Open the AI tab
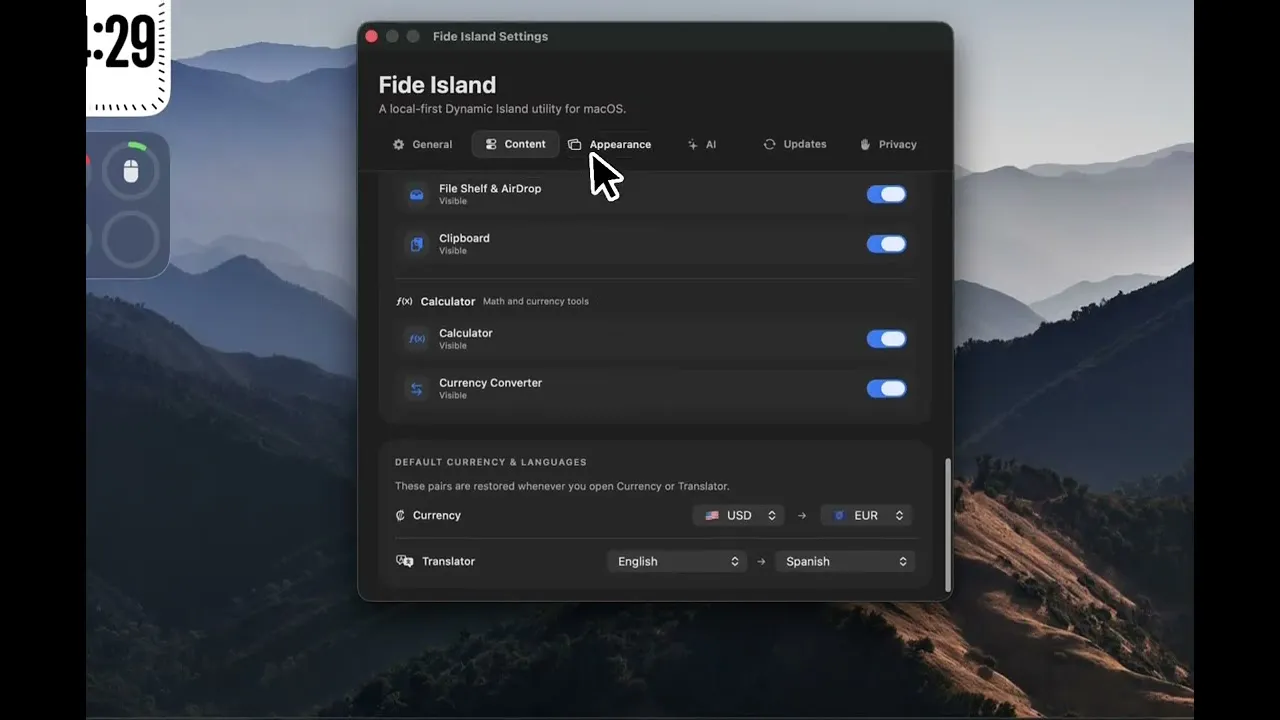The width and height of the screenshot is (1280, 720). [702, 144]
